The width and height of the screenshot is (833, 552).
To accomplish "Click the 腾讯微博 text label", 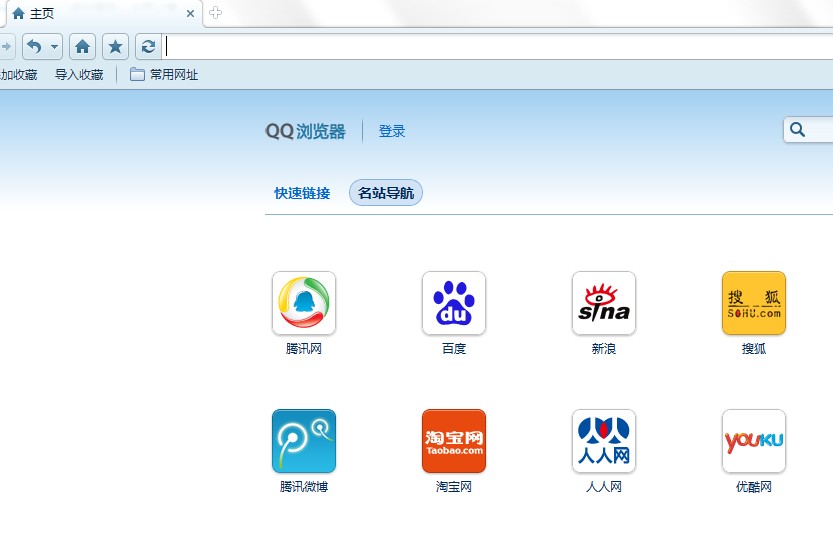I will point(304,487).
